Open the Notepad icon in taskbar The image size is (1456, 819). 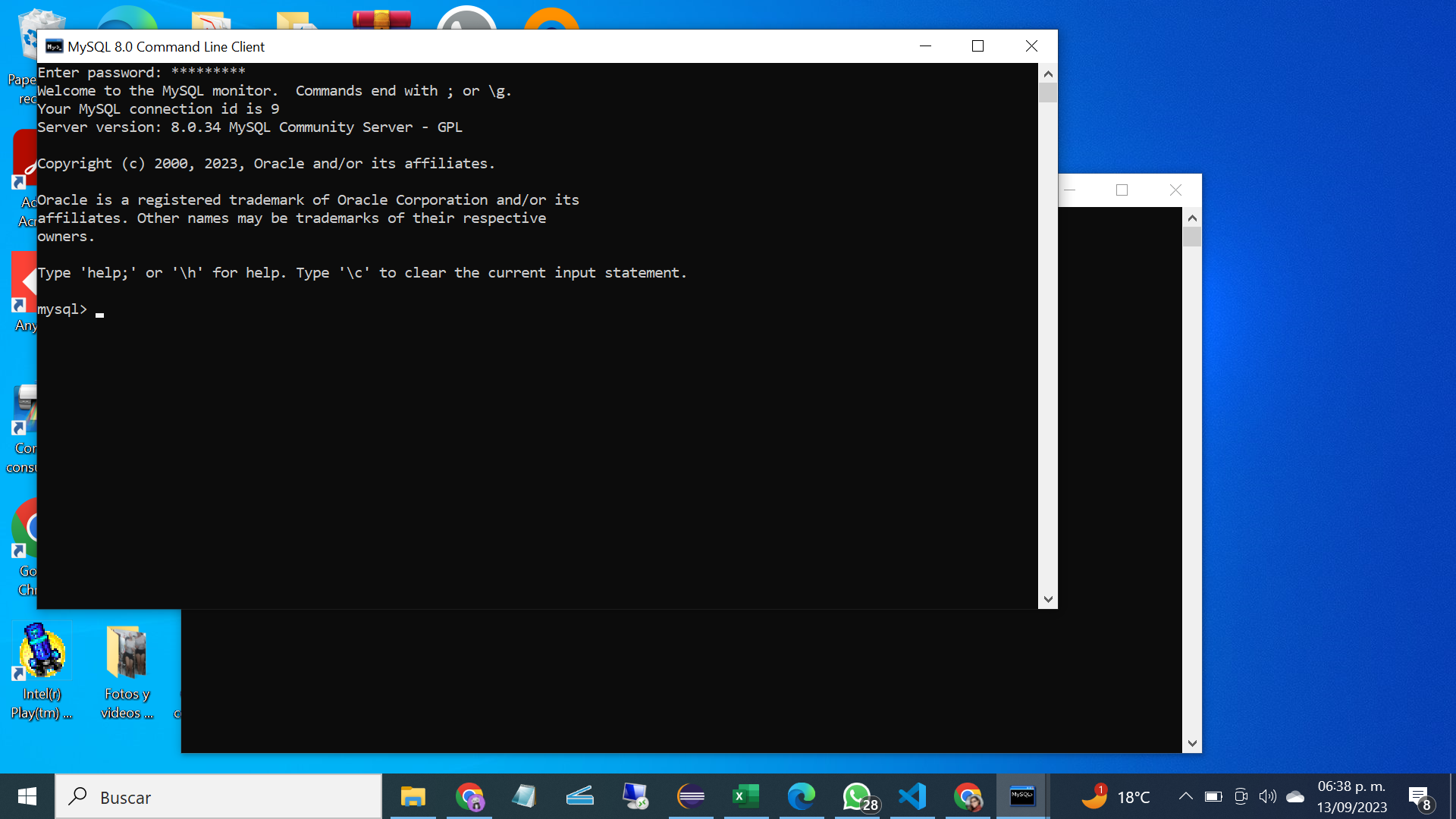click(x=524, y=796)
